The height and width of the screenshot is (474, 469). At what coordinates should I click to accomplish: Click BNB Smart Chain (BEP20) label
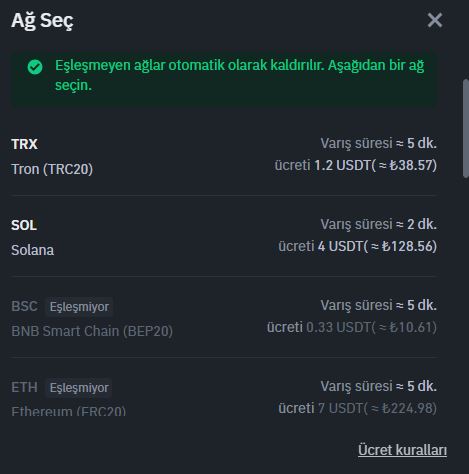(x=92, y=331)
